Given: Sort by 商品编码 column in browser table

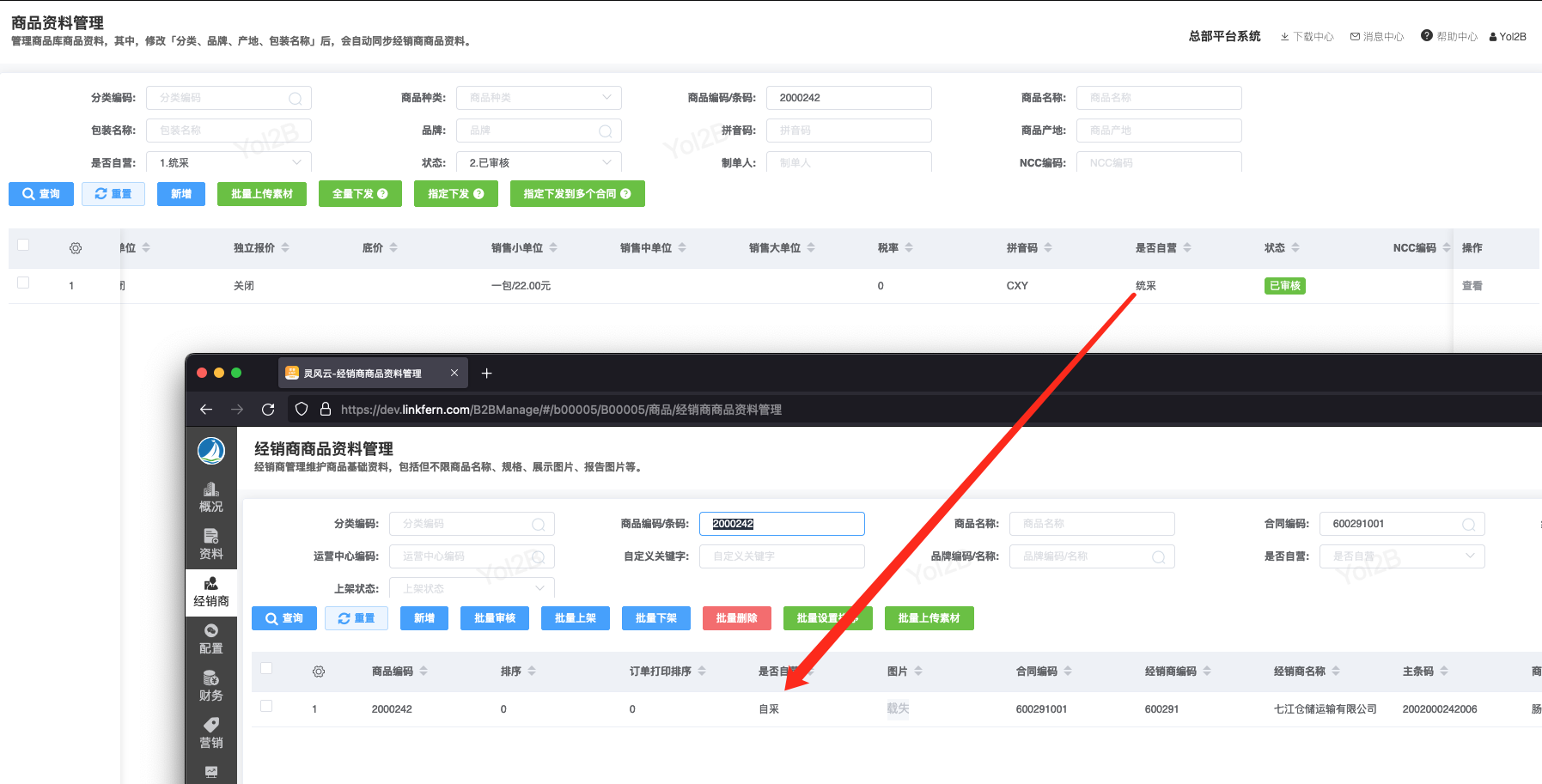Looking at the screenshot, I should [x=424, y=672].
